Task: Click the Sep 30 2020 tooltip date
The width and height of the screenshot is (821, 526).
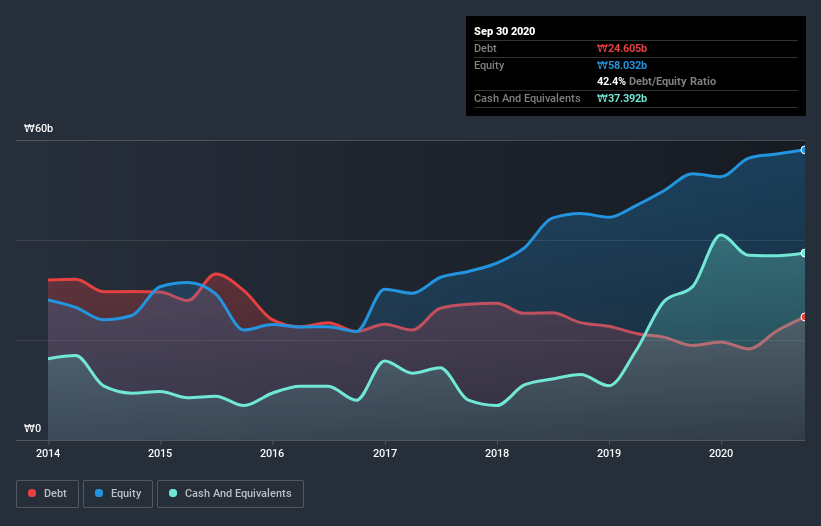Action: pyautogui.click(x=504, y=31)
